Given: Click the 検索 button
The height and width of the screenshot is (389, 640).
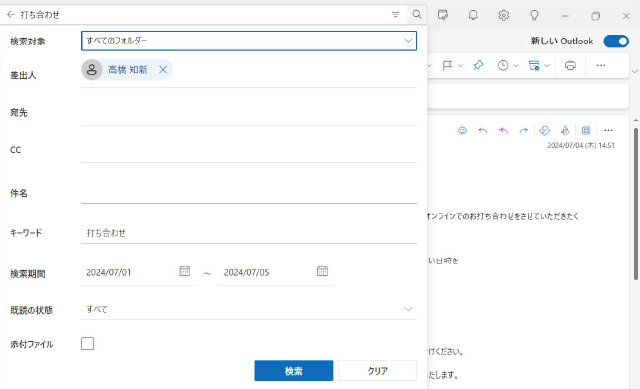Looking at the screenshot, I should coord(293,371).
